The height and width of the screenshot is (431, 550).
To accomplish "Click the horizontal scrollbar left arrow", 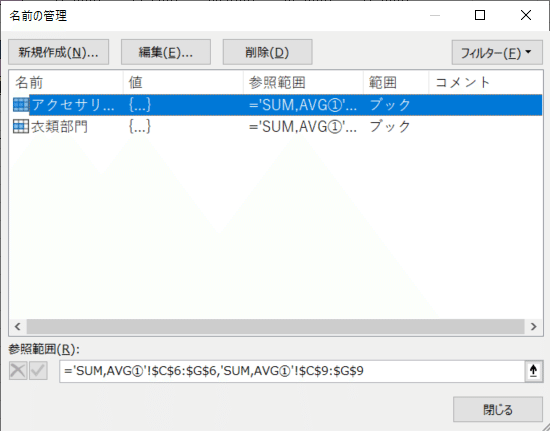I will pyautogui.click(x=18, y=326).
